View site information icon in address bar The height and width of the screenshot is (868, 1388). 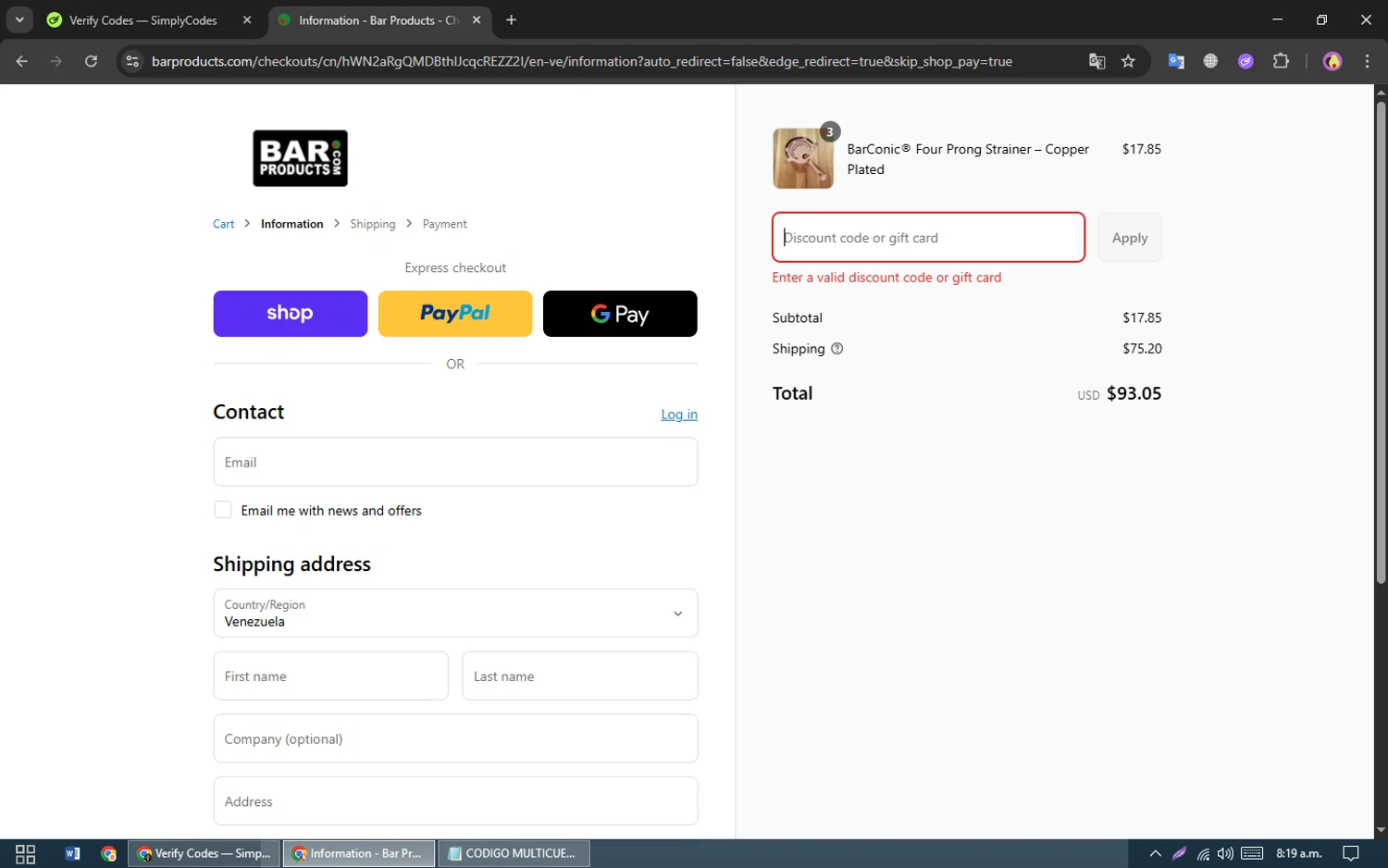(x=132, y=61)
